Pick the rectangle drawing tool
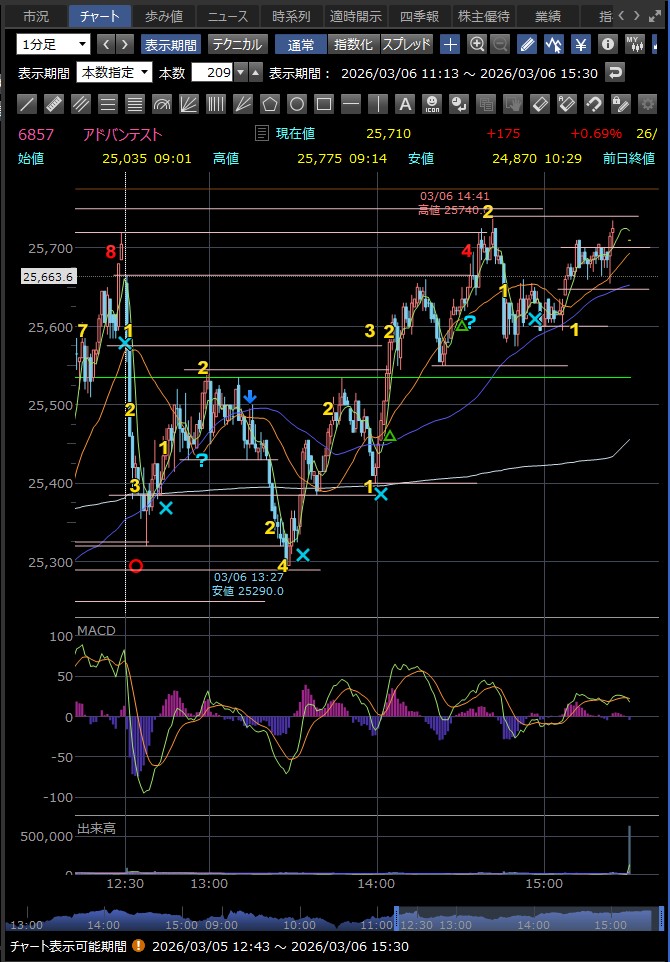The image size is (670, 962). coord(324,103)
